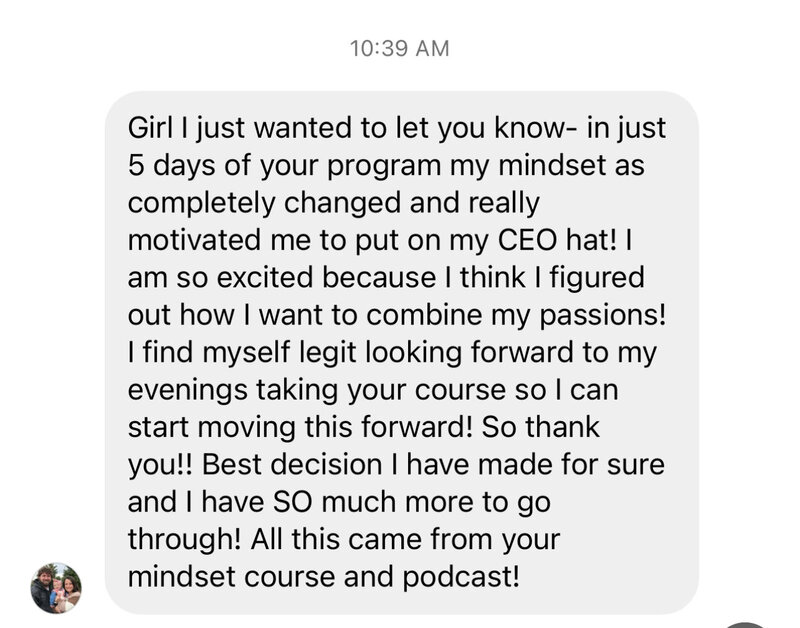Click the word "through!" in the message
Viewport: 800px width, 628px height.
(184, 540)
